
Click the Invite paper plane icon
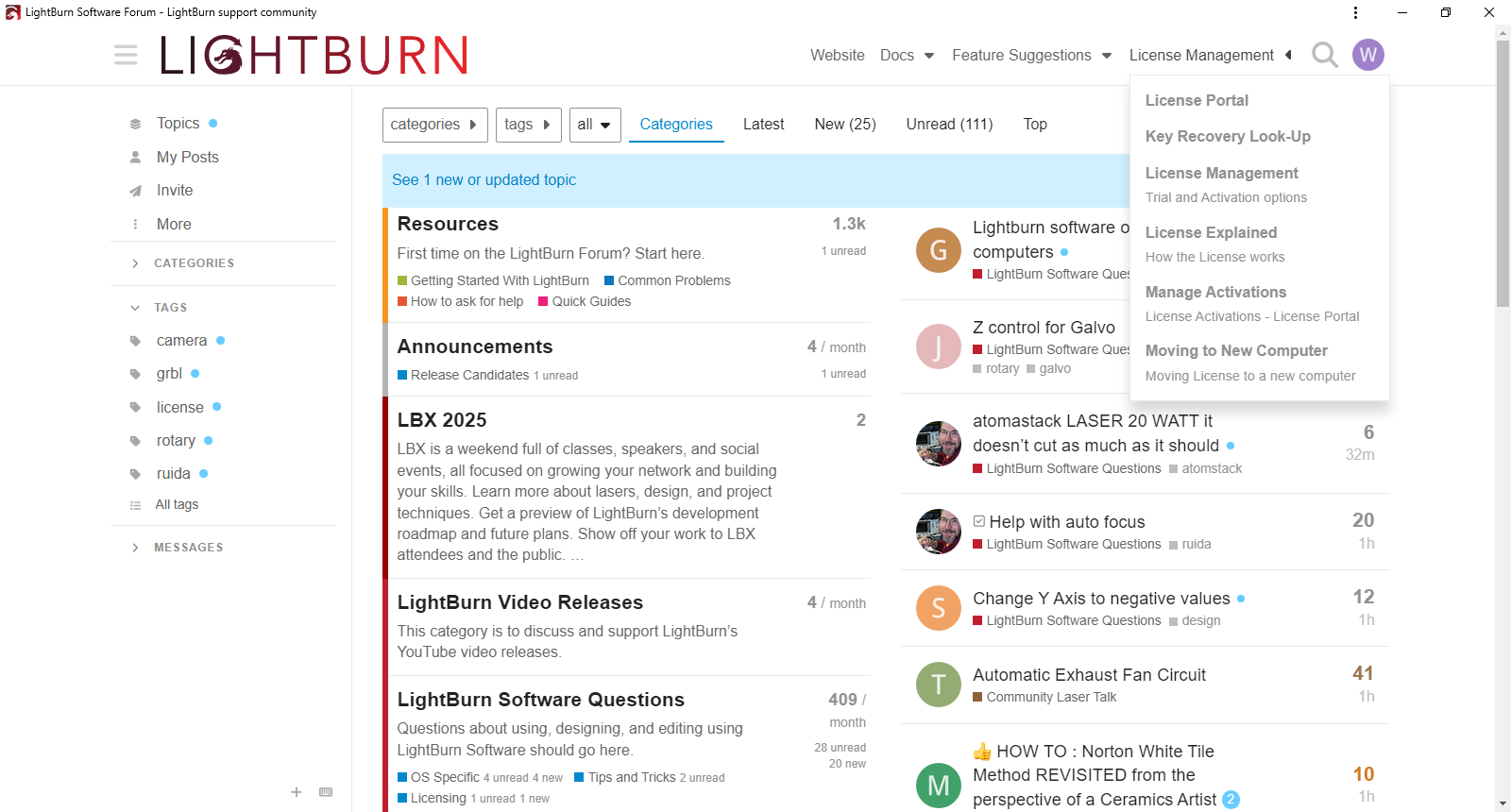point(135,191)
